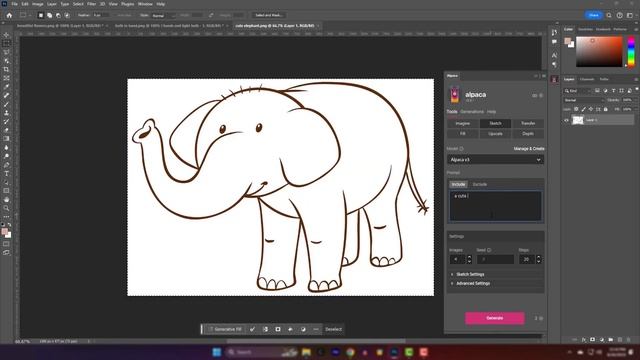Click Manage & Create link
Viewport: 640px width, 360px height.
pyautogui.click(x=529, y=149)
